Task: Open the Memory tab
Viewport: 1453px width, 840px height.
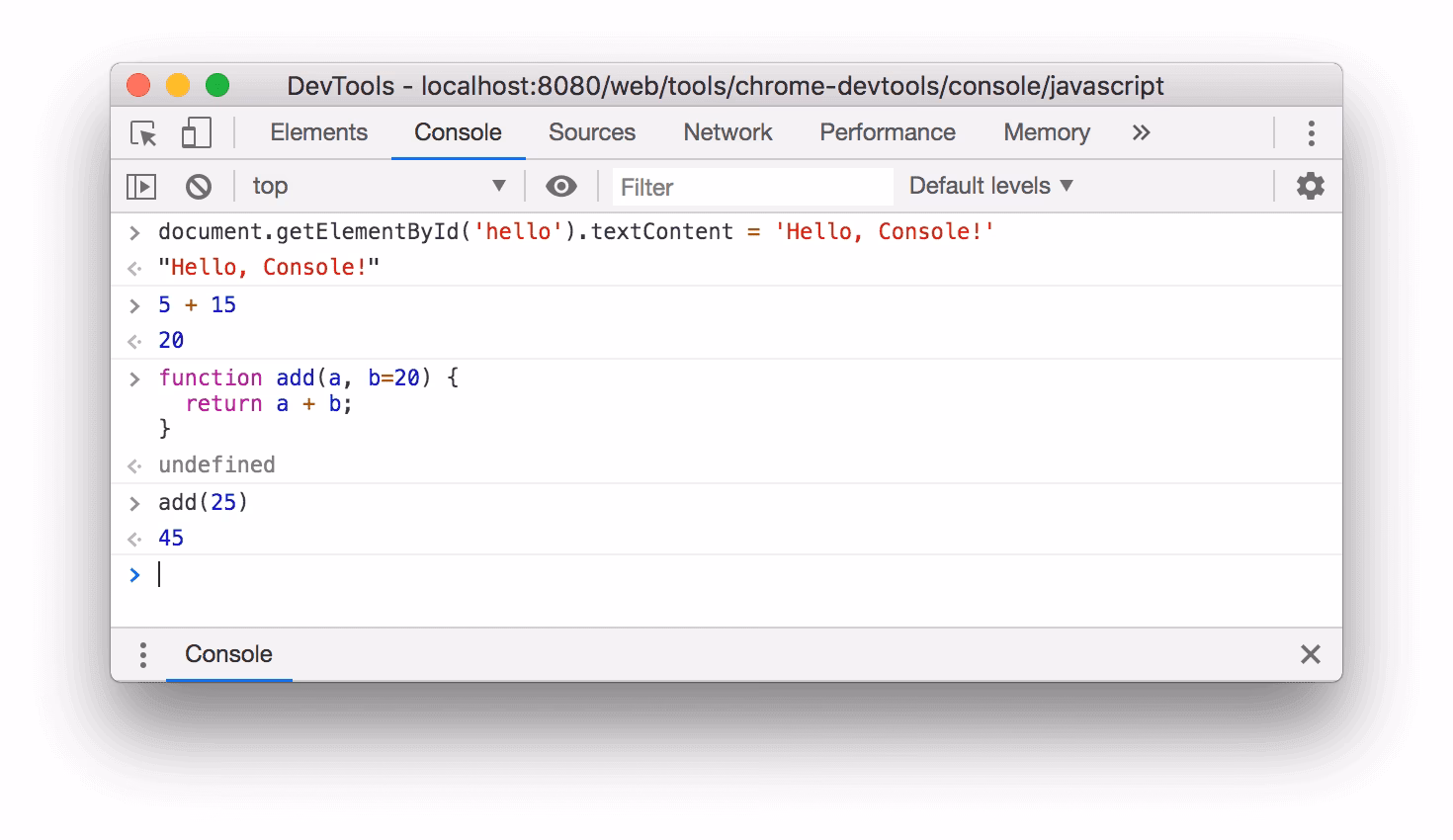Action: (x=1047, y=132)
